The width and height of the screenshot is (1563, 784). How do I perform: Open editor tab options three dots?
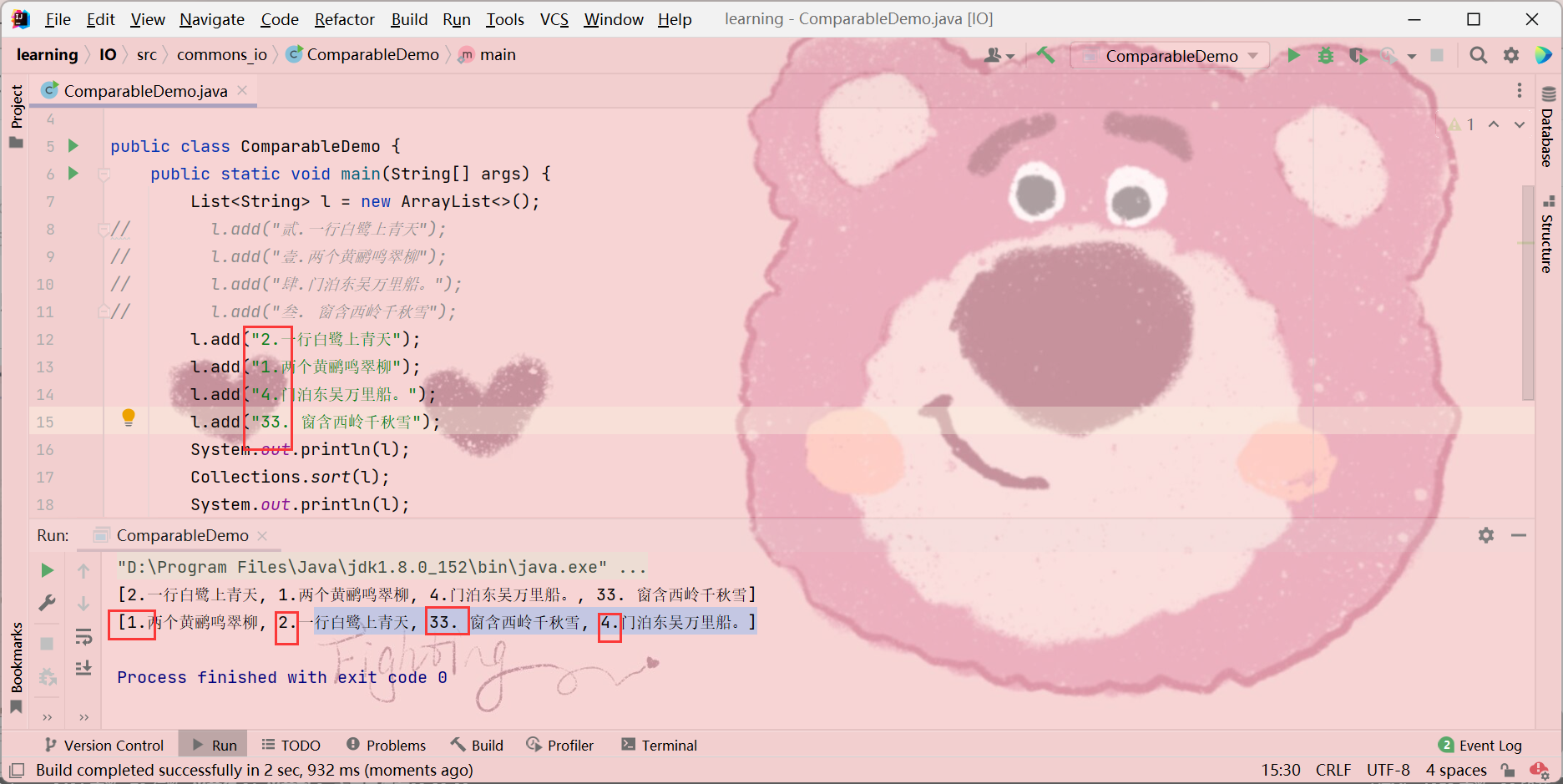coord(1520,90)
